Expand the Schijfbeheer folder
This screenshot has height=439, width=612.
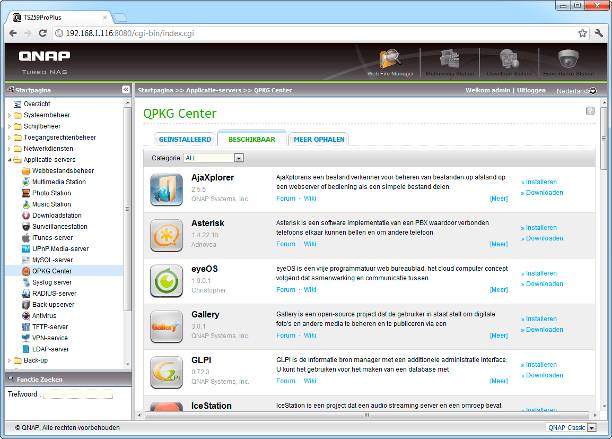tap(9, 126)
